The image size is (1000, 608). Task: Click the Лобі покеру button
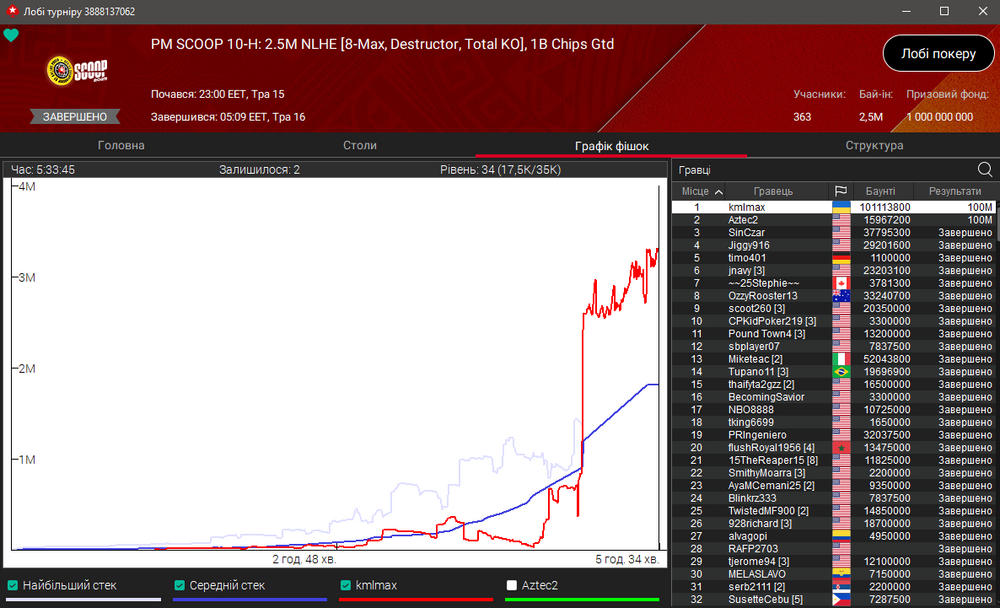click(938, 54)
